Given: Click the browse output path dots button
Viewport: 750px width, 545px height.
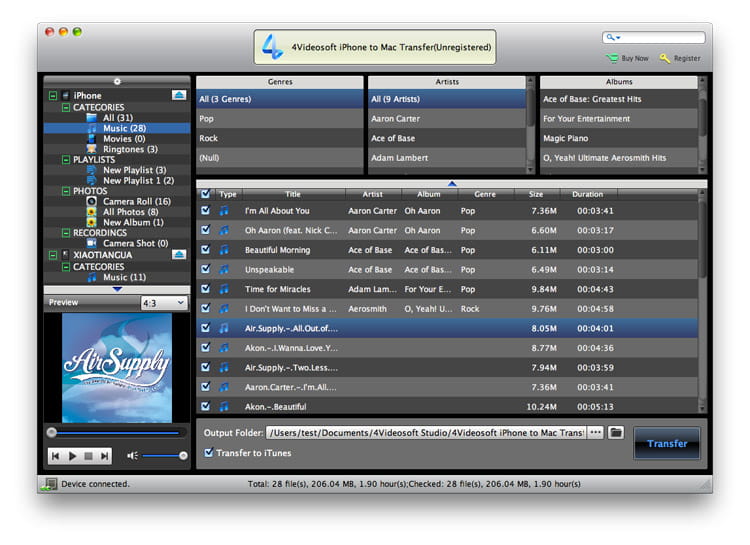Looking at the screenshot, I should click(x=595, y=433).
